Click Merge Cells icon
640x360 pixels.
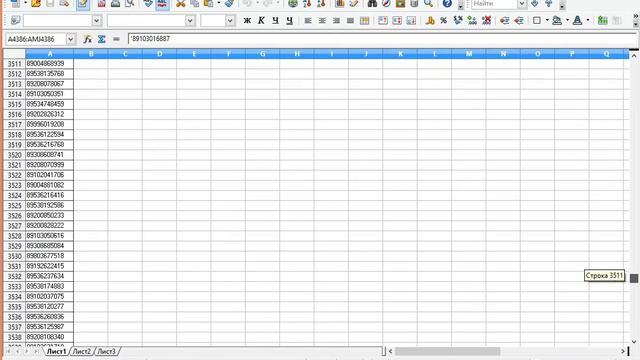click(364, 20)
